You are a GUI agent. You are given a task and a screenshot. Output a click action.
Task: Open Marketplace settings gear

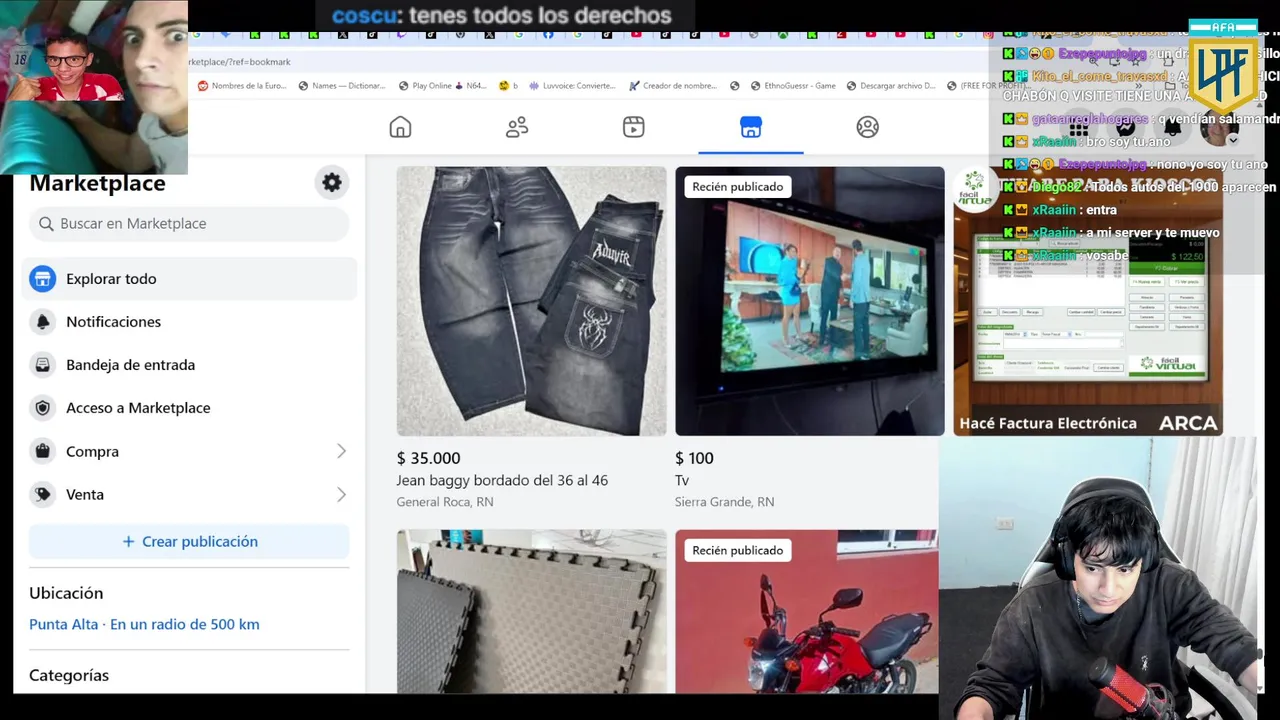pyautogui.click(x=332, y=183)
